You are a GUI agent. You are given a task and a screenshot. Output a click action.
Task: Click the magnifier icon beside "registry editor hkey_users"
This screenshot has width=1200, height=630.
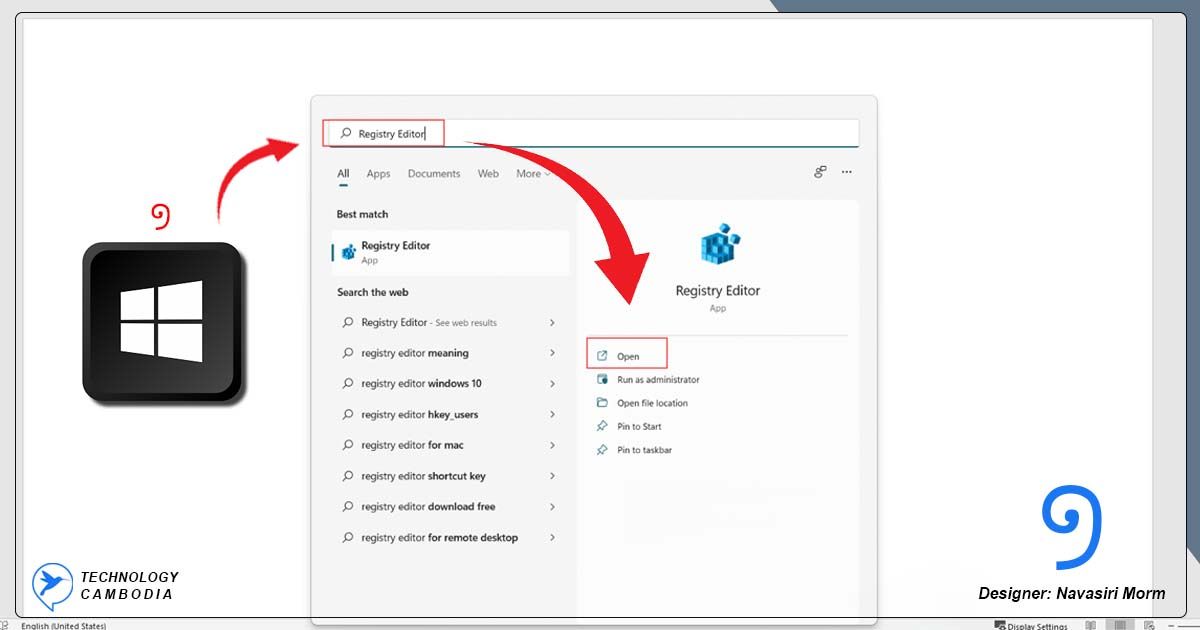point(348,414)
